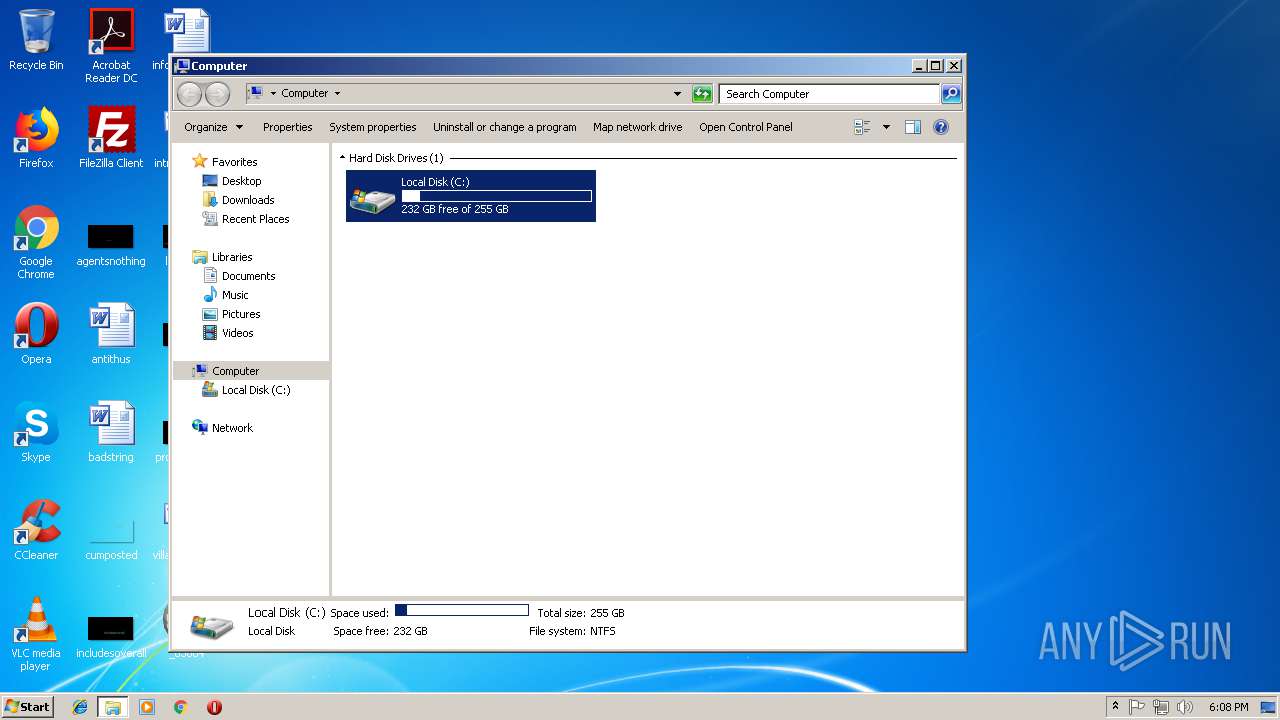Image resolution: width=1280 pixels, height=720 pixels.
Task: Click the network tray icon
Action: click(1161, 707)
